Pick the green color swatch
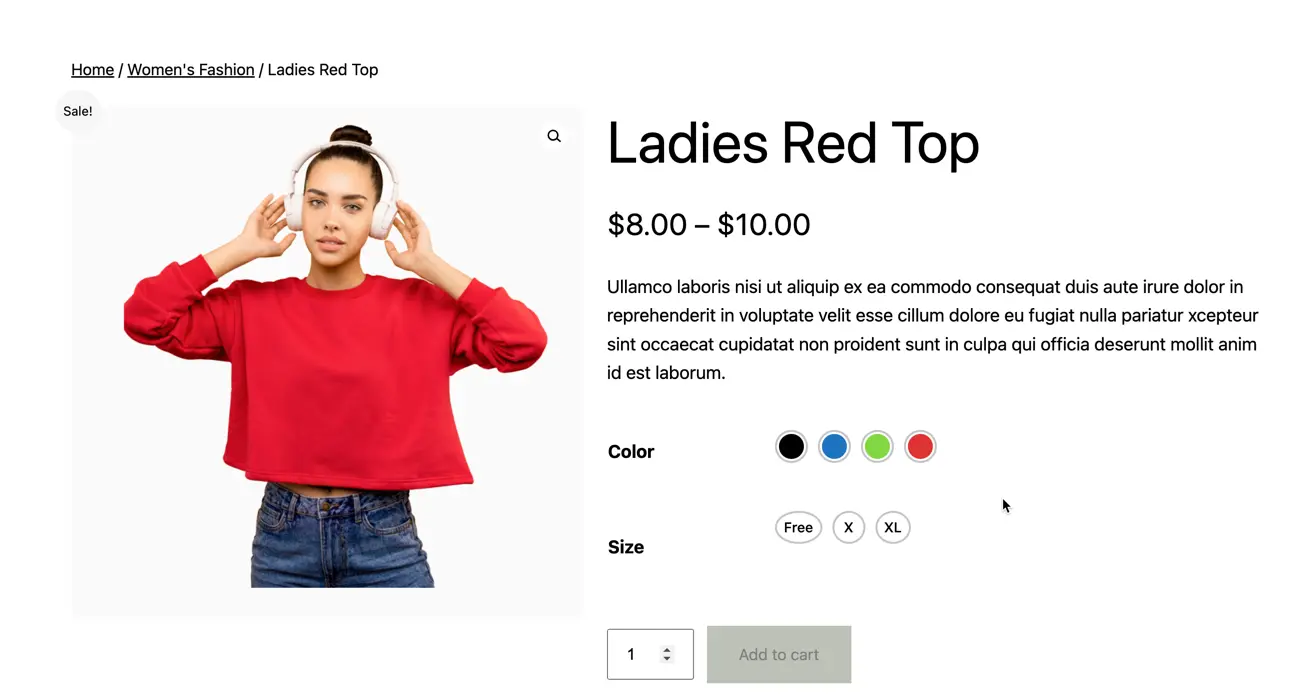Image resolution: width=1309 pixels, height=700 pixels. [x=877, y=446]
